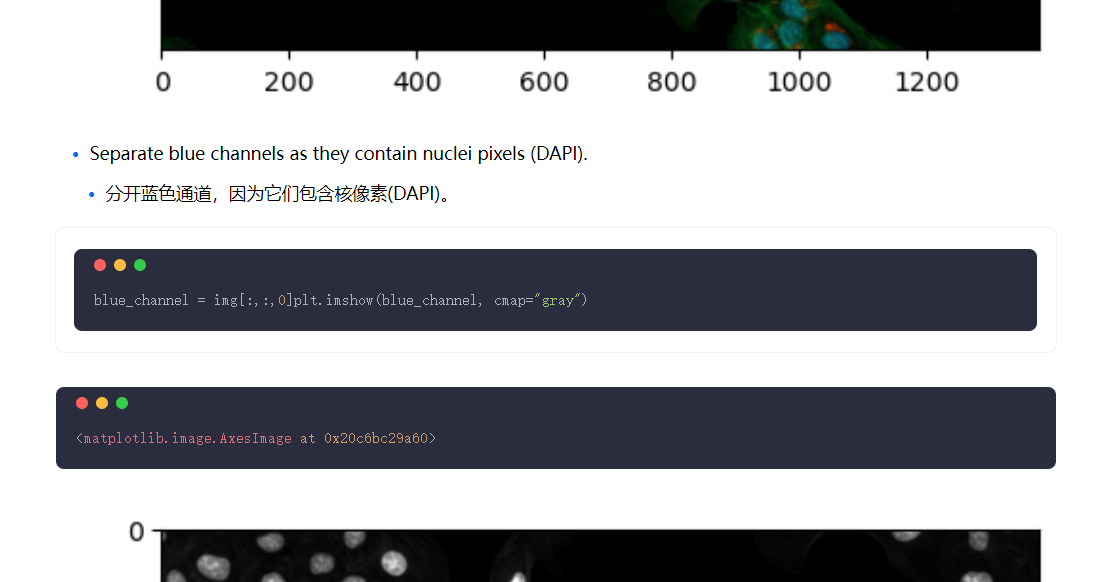Click the yellow dot in matplotlib output block

(102, 403)
